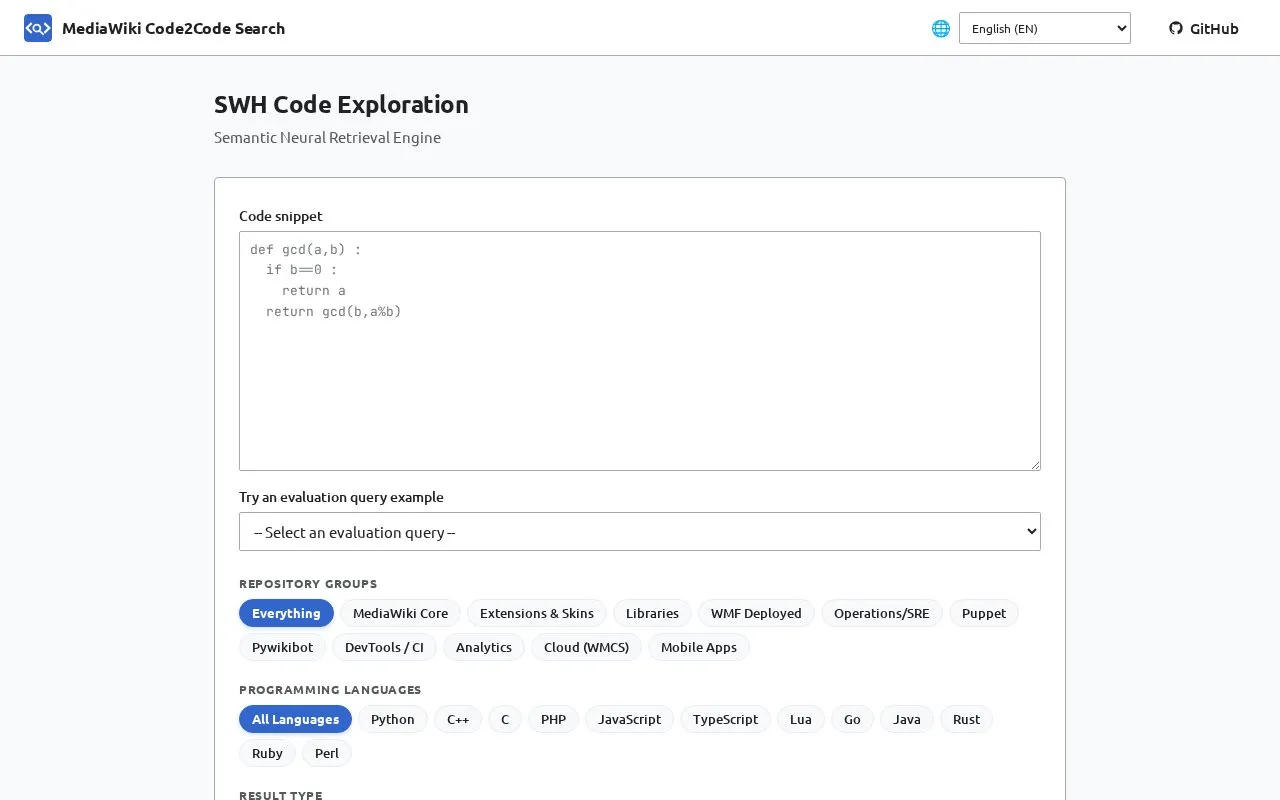
Task: Click the Semantic Neural Retrieval Engine subtitle
Action: (x=327, y=137)
